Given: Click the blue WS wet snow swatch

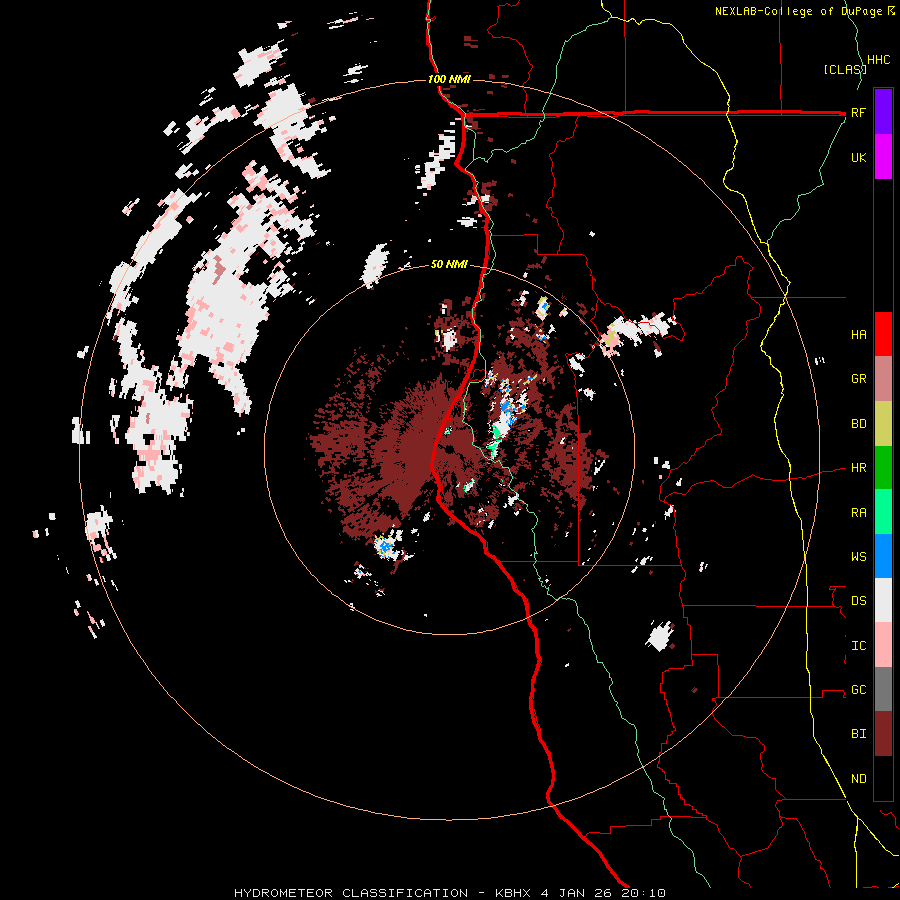Looking at the screenshot, I should 883,556.
